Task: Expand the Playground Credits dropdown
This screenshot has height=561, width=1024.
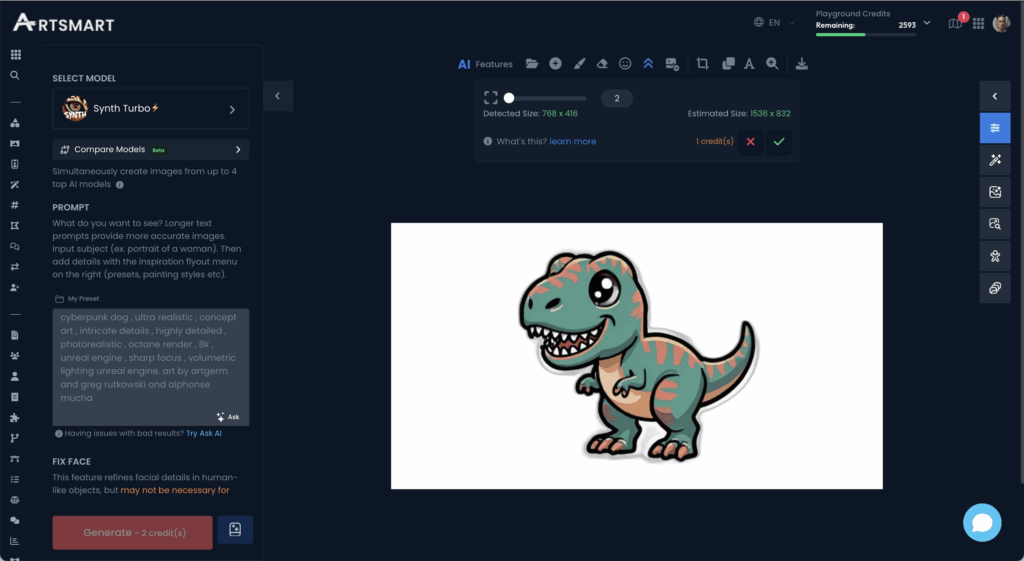Action: pyautogui.click(x=927, y=22)
